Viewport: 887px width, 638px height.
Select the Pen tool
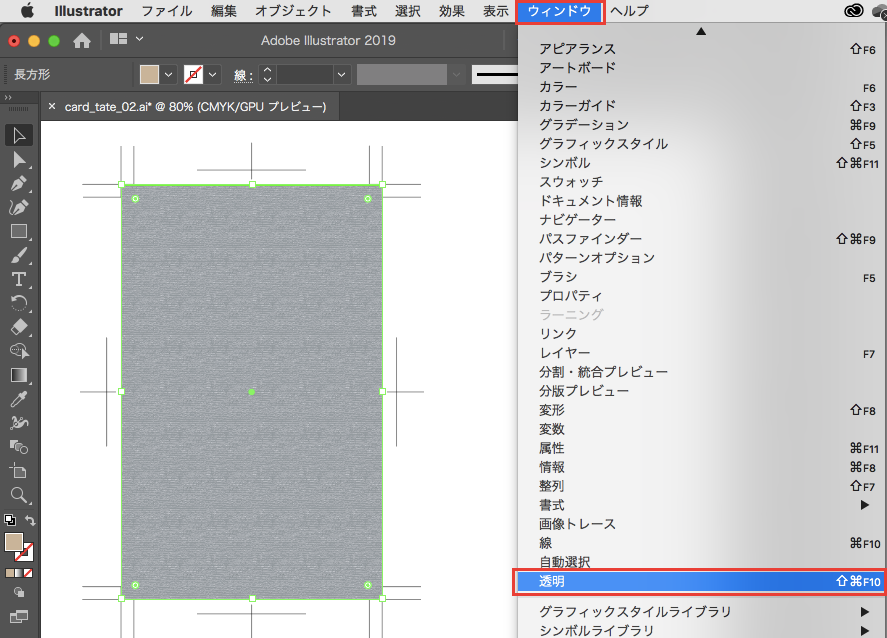pyautogui.click(x=19, y=184)
